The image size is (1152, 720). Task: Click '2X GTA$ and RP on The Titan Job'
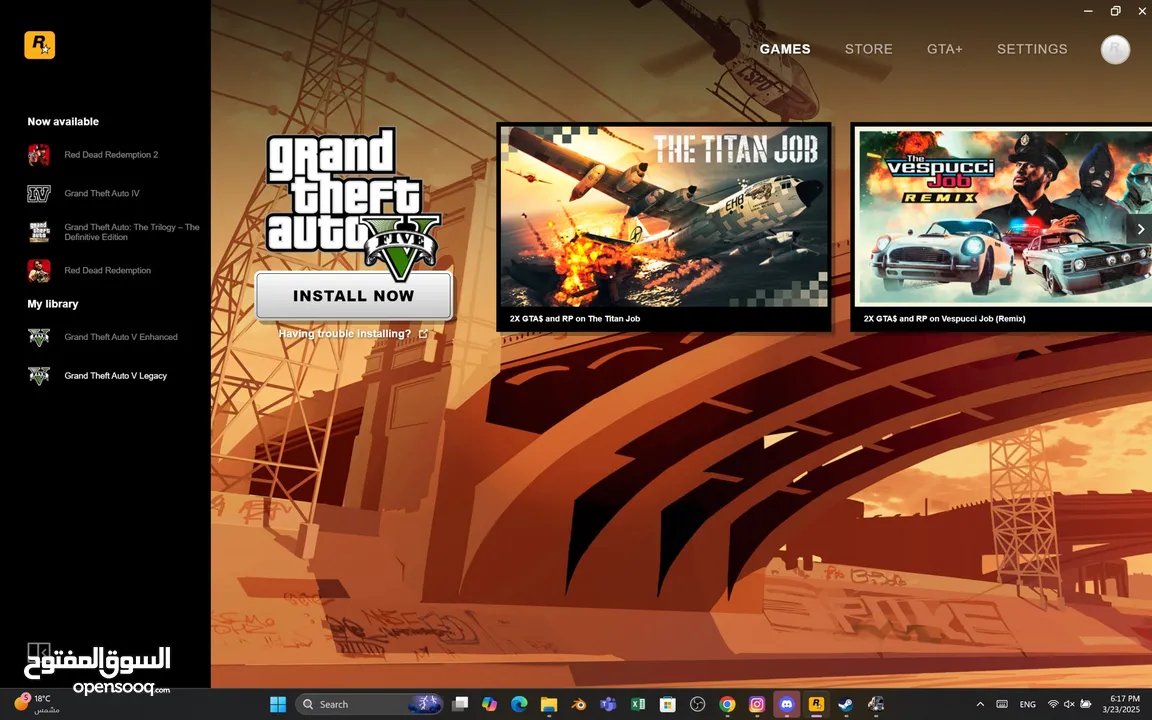point(575,319)
